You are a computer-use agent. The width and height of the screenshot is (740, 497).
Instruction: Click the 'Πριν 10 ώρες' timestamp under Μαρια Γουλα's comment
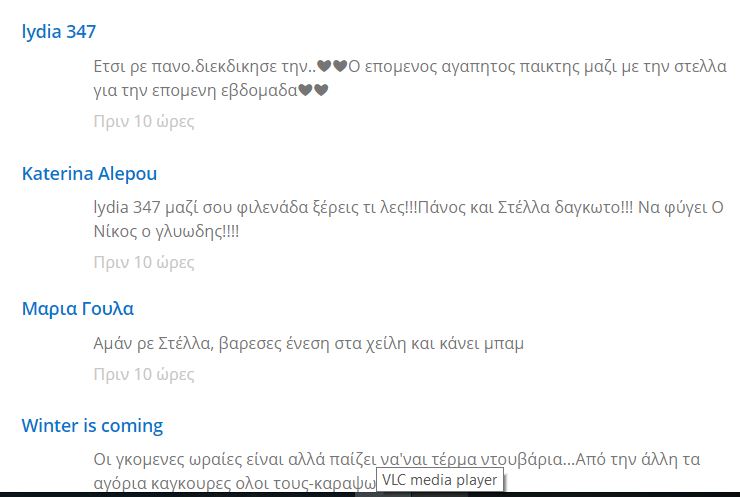coord(144,374)
